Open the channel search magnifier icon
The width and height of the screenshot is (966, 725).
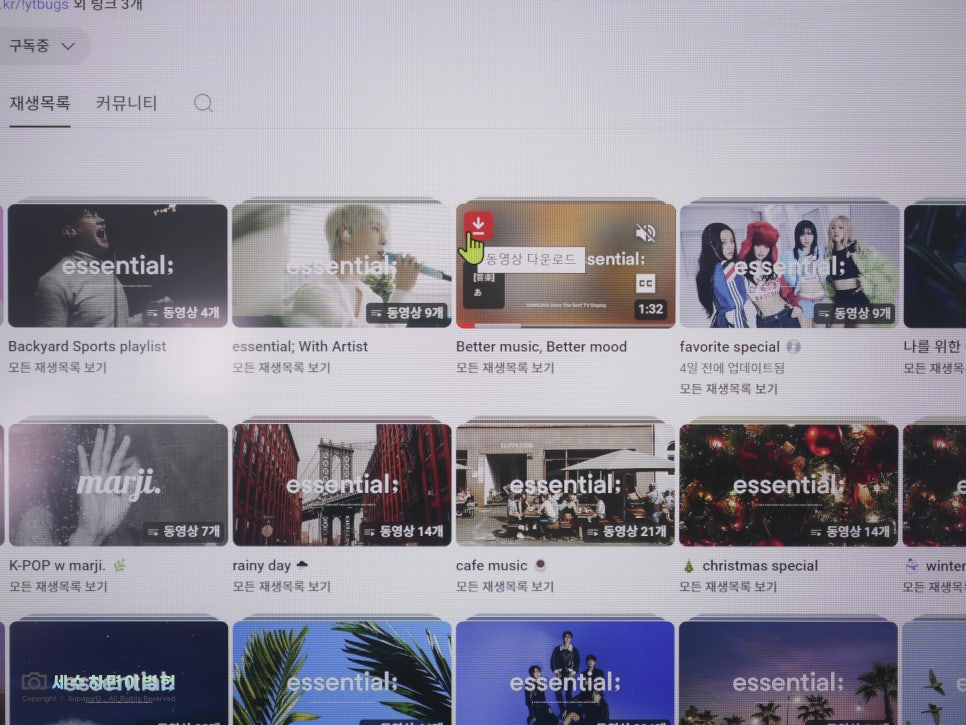coord(203,103)
